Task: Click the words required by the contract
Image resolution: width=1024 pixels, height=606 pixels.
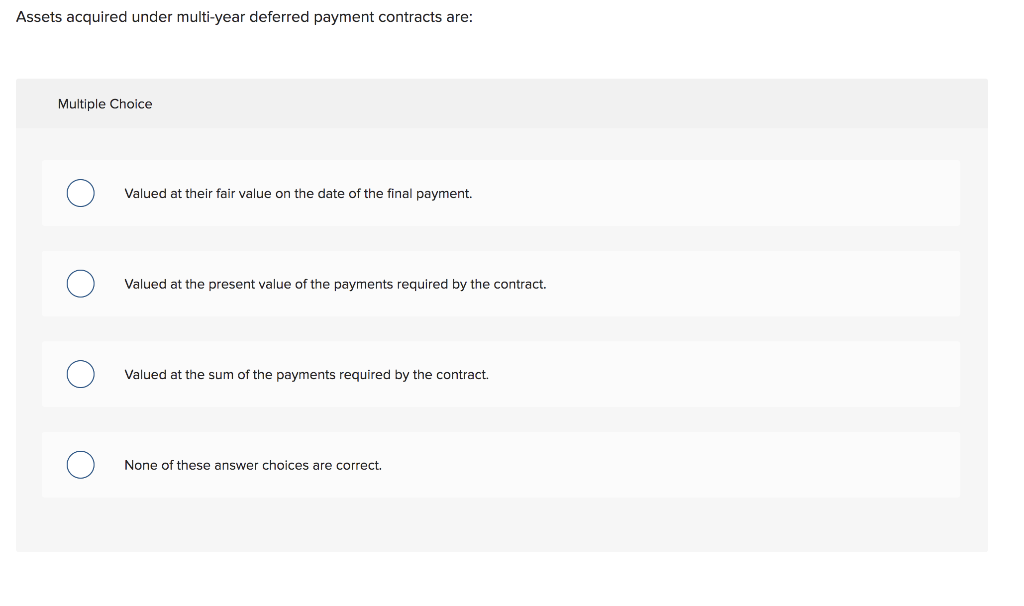Action: (x=474, y=284)
